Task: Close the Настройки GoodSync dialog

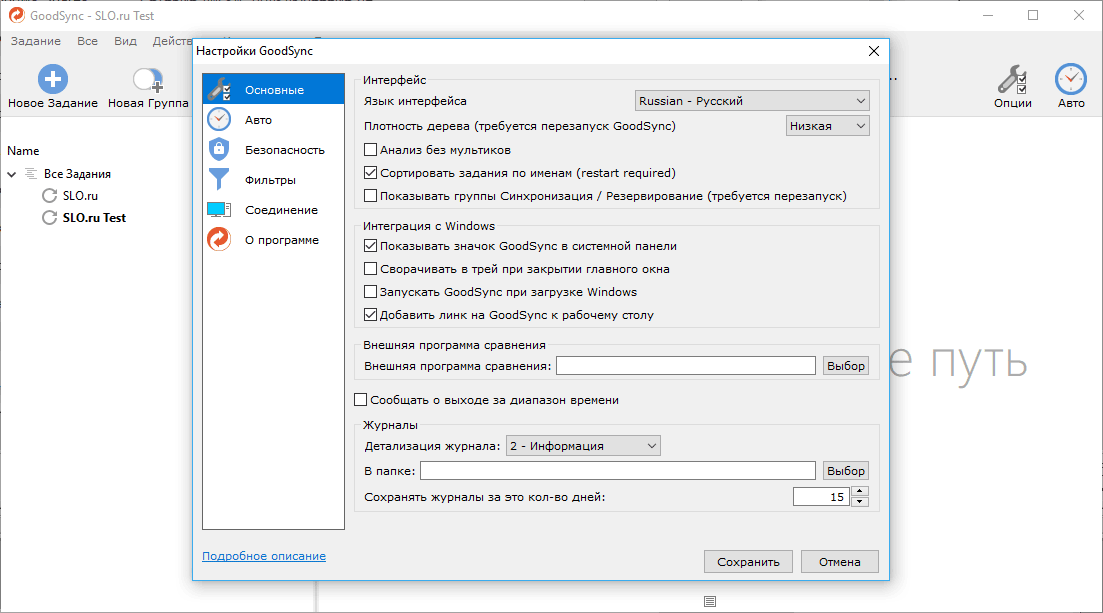Action: [874, 51]
